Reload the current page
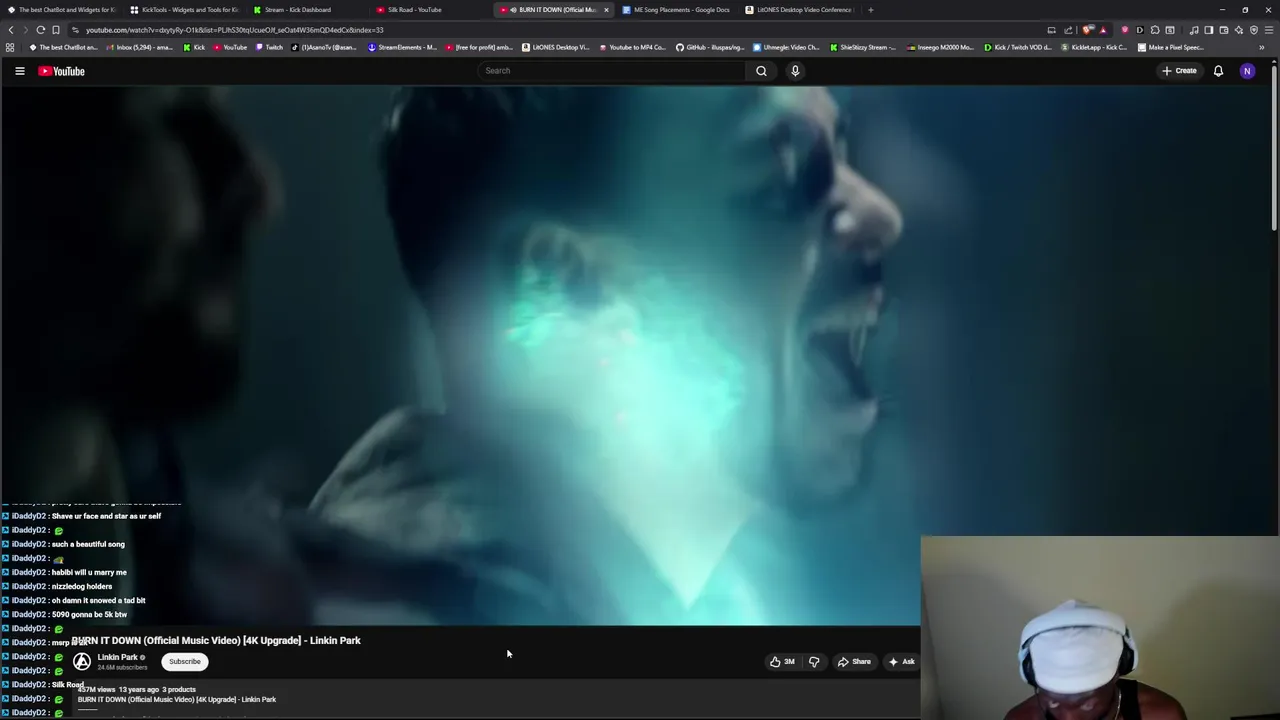The image size is (1280, 720). [41, 30]
